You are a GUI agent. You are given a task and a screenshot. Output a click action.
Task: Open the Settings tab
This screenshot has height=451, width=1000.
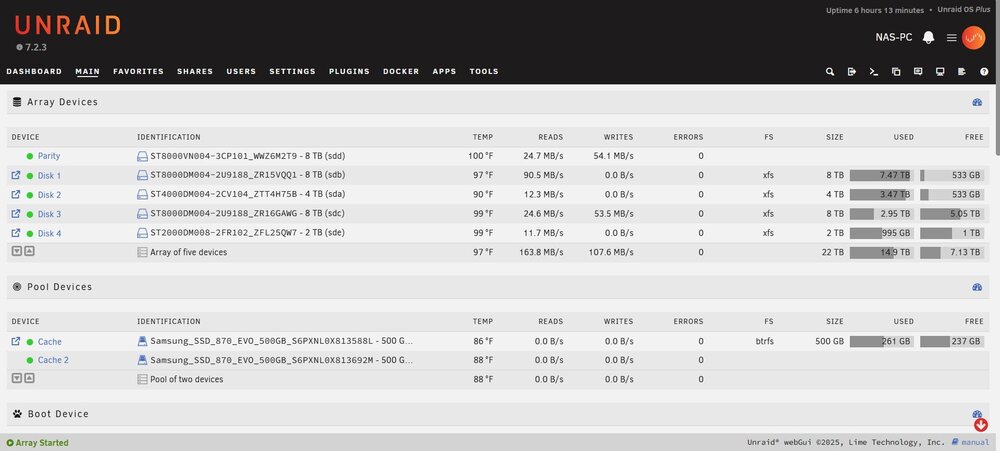[x=292, y=71]
